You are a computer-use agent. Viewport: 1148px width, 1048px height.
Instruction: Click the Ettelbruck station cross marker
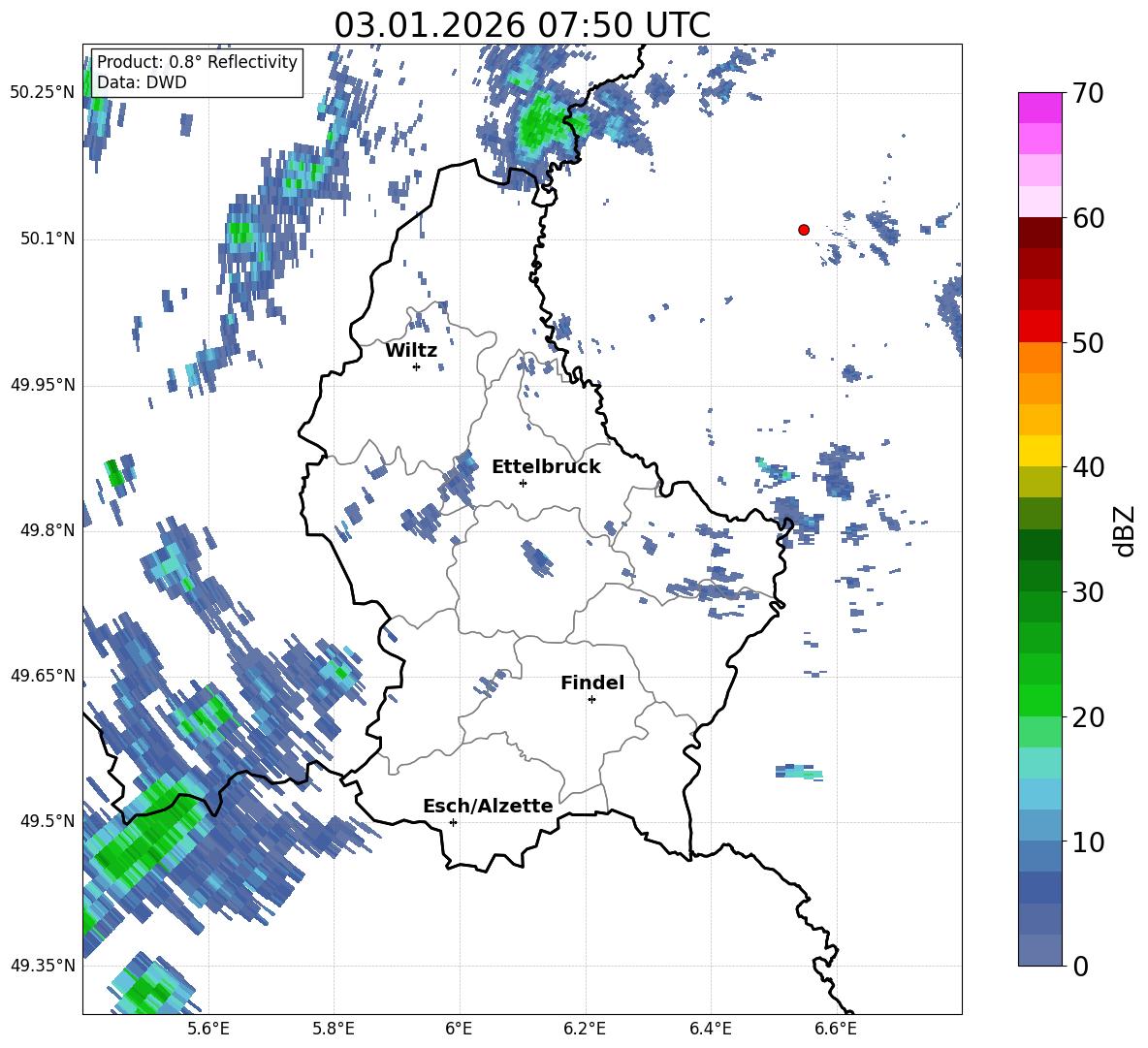click(523, 483)
